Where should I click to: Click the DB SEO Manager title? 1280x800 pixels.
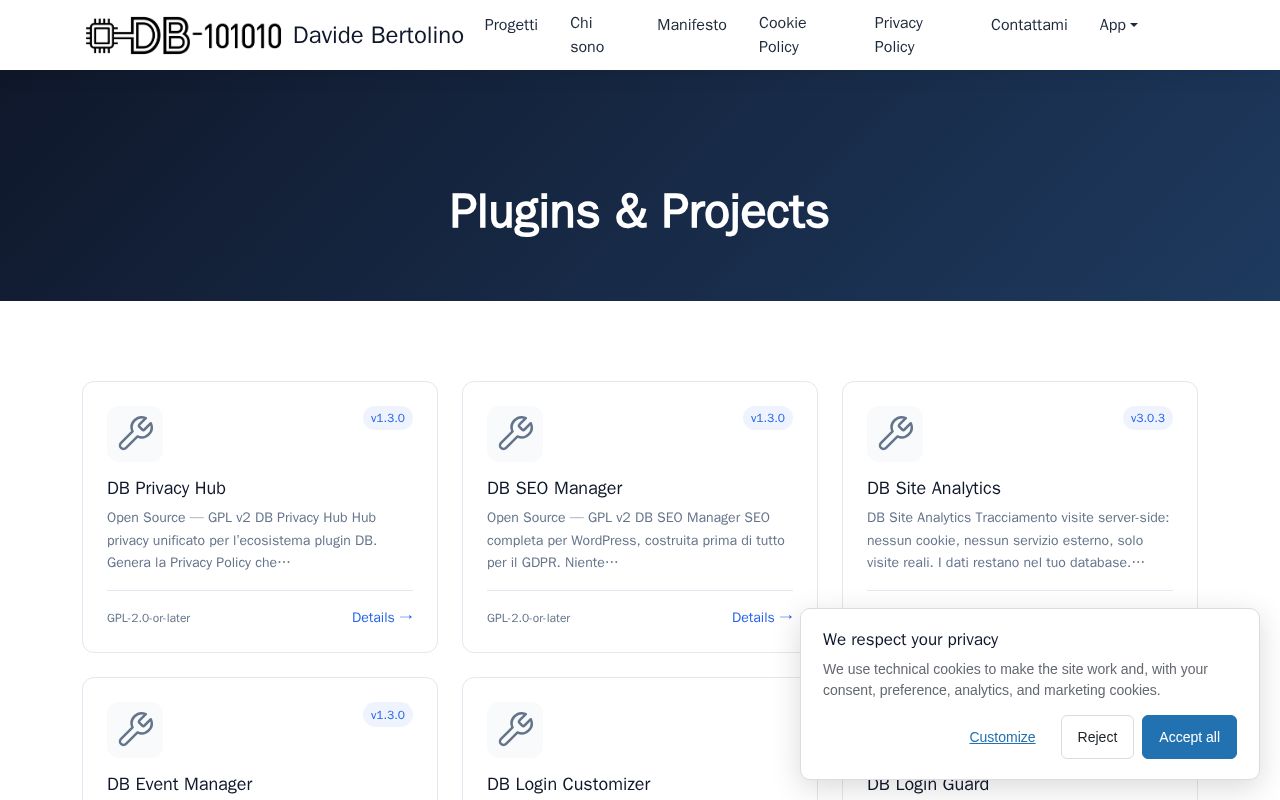tap(554, 488)
